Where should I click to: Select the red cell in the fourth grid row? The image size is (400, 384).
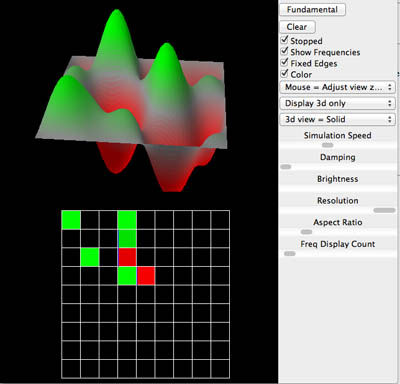pyautogui.click(x=146, y=276)
